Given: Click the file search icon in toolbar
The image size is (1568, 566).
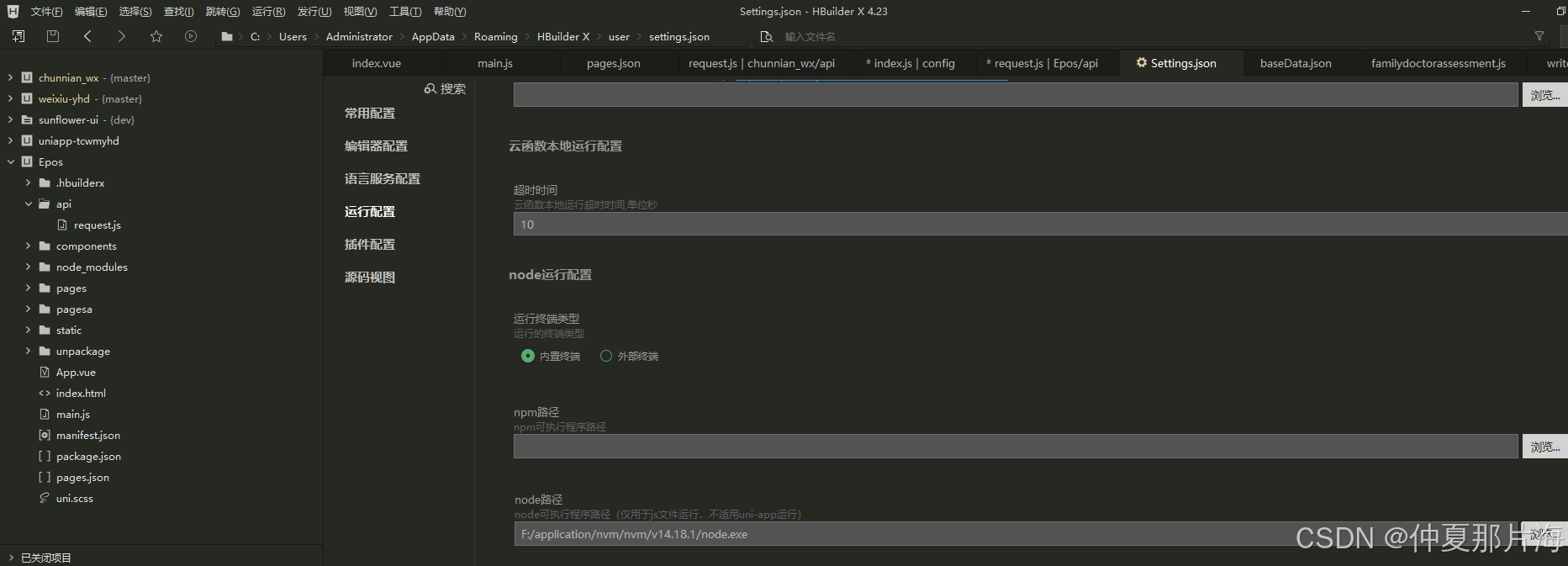Looking at the screenshot, I should (766, 36).
